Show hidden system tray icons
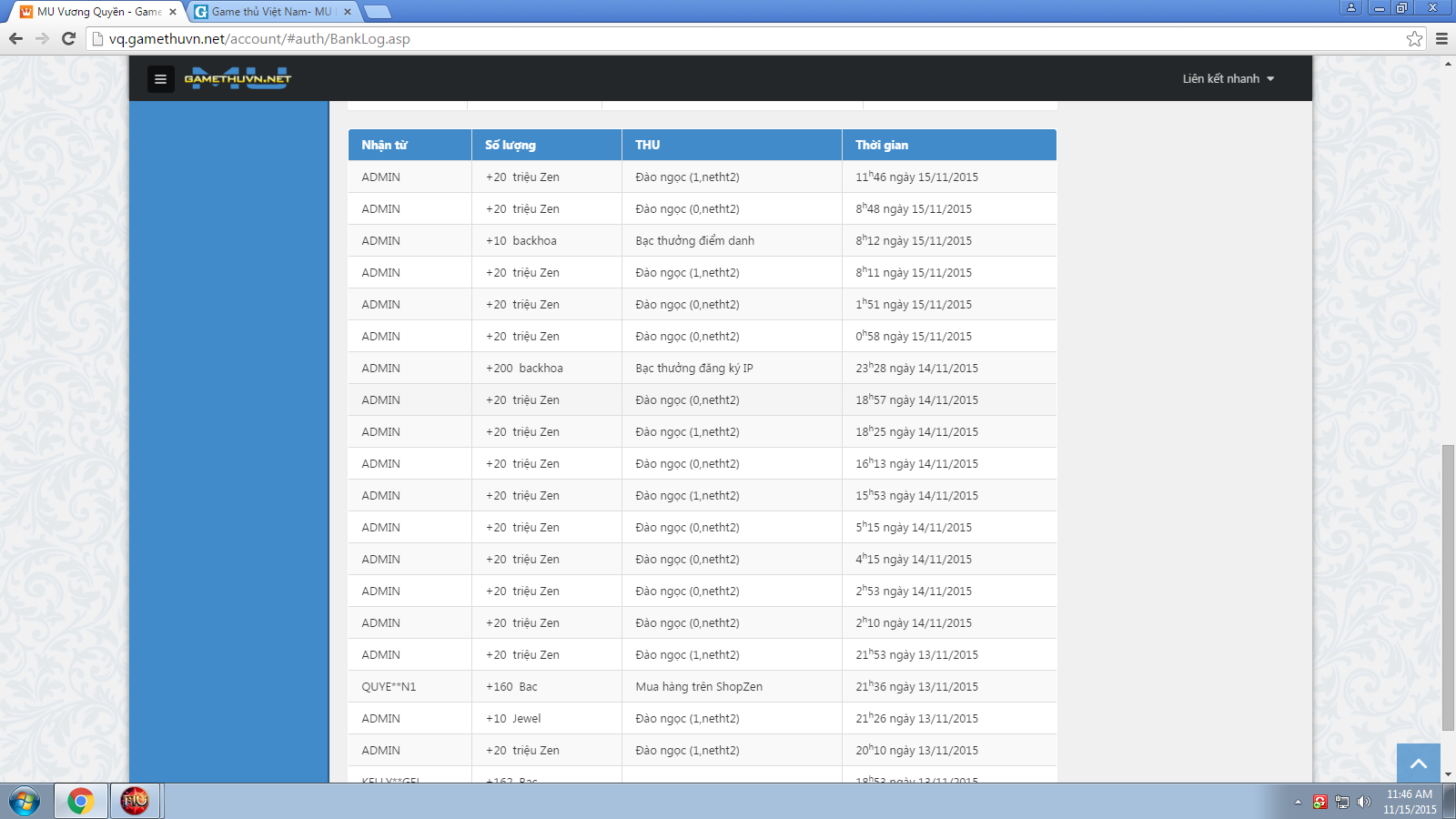 pos(1298,802)
